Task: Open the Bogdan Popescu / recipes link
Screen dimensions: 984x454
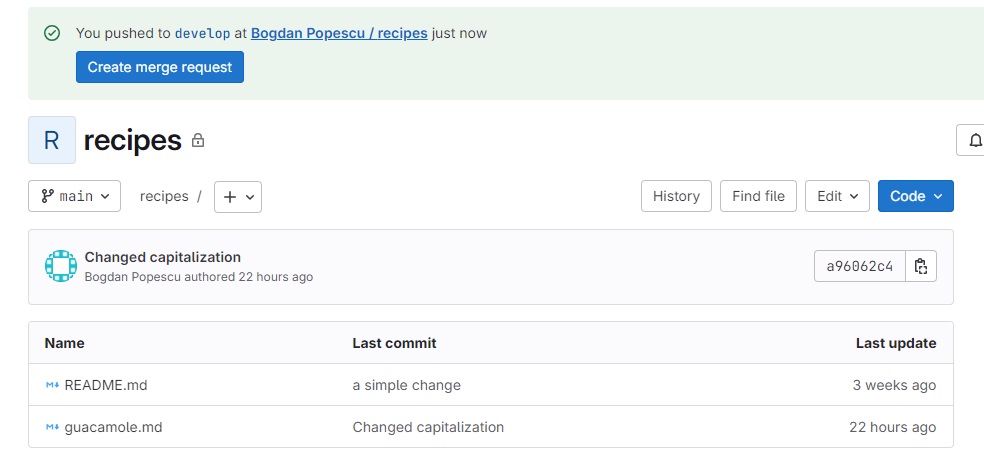Action: (339, 33)
